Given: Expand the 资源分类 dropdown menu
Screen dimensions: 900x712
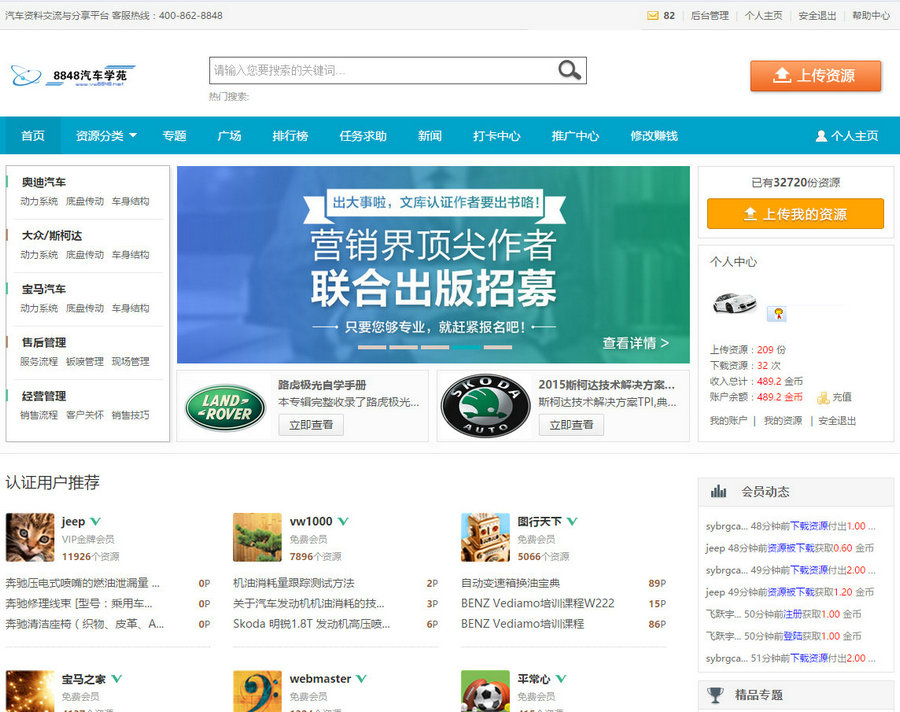Looking at the screenshot, I should (x=106, y=136).
